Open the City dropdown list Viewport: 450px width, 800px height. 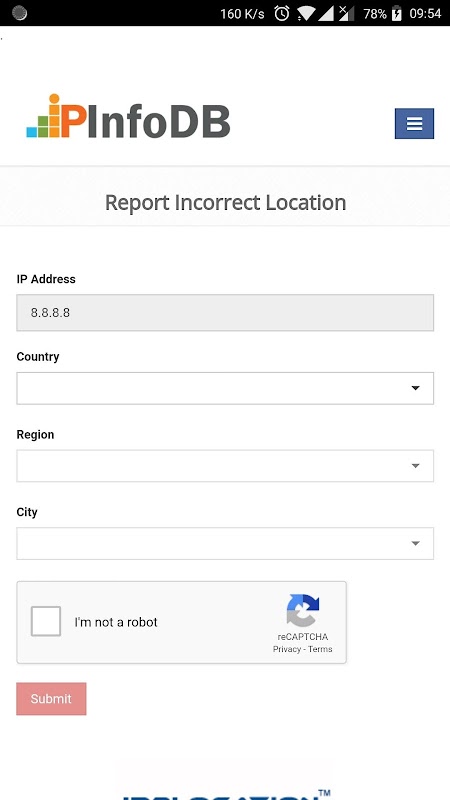point(225,543)
